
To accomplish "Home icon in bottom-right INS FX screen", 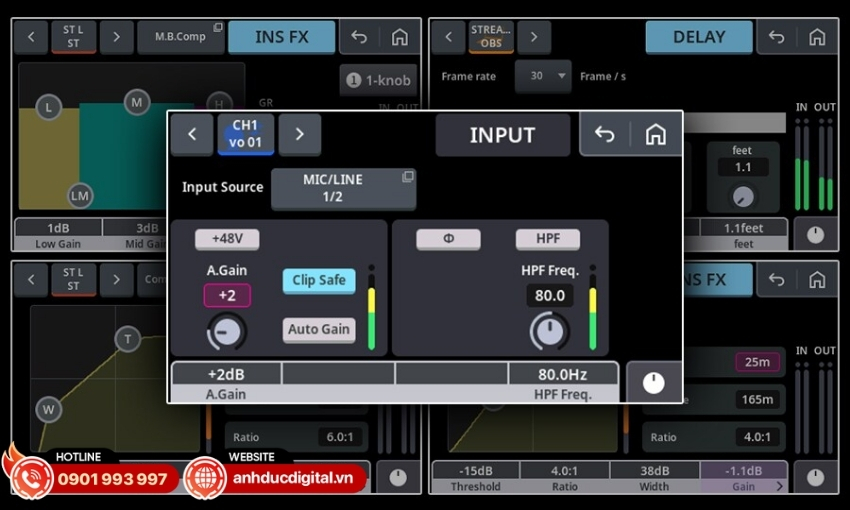I will coord(817,280).
